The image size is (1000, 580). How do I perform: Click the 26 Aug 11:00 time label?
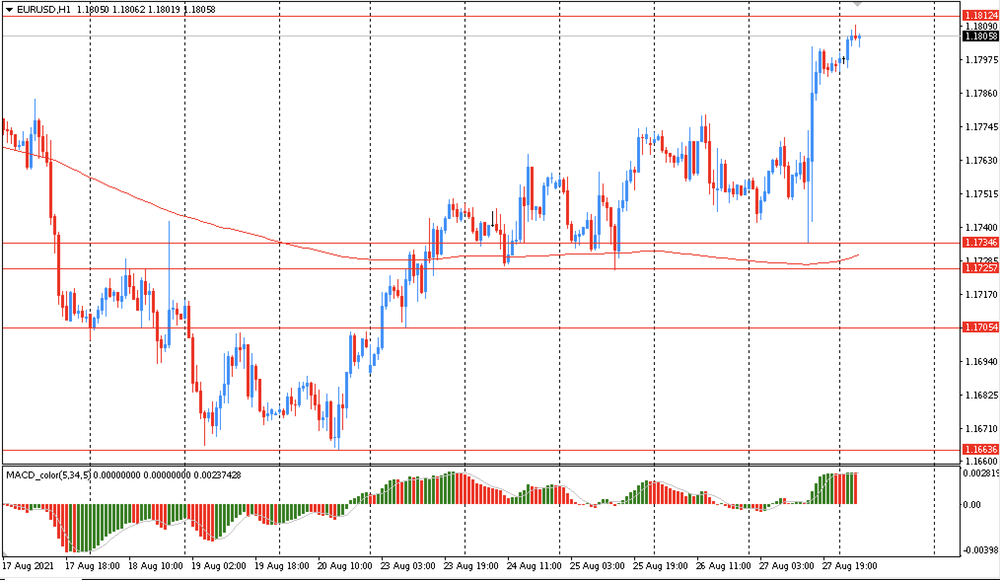(723, 566)
